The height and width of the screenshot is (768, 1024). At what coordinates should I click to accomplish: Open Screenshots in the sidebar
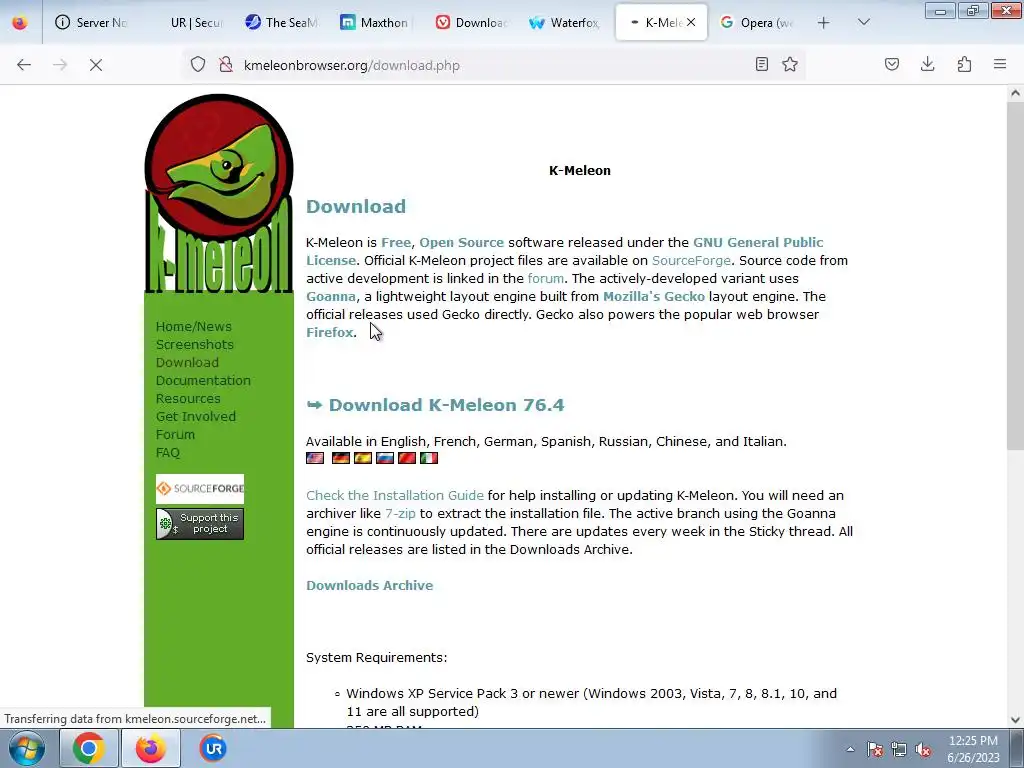194,344
